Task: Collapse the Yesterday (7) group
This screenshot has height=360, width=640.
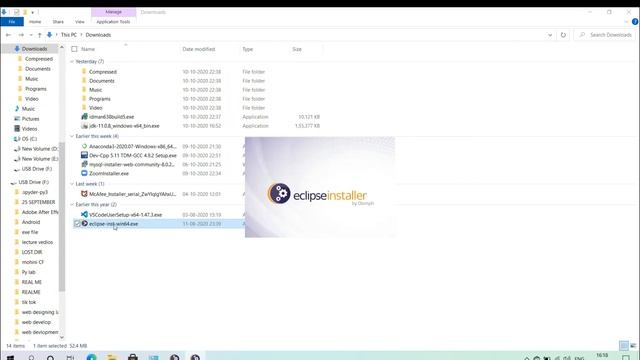Action: [72, 62]
